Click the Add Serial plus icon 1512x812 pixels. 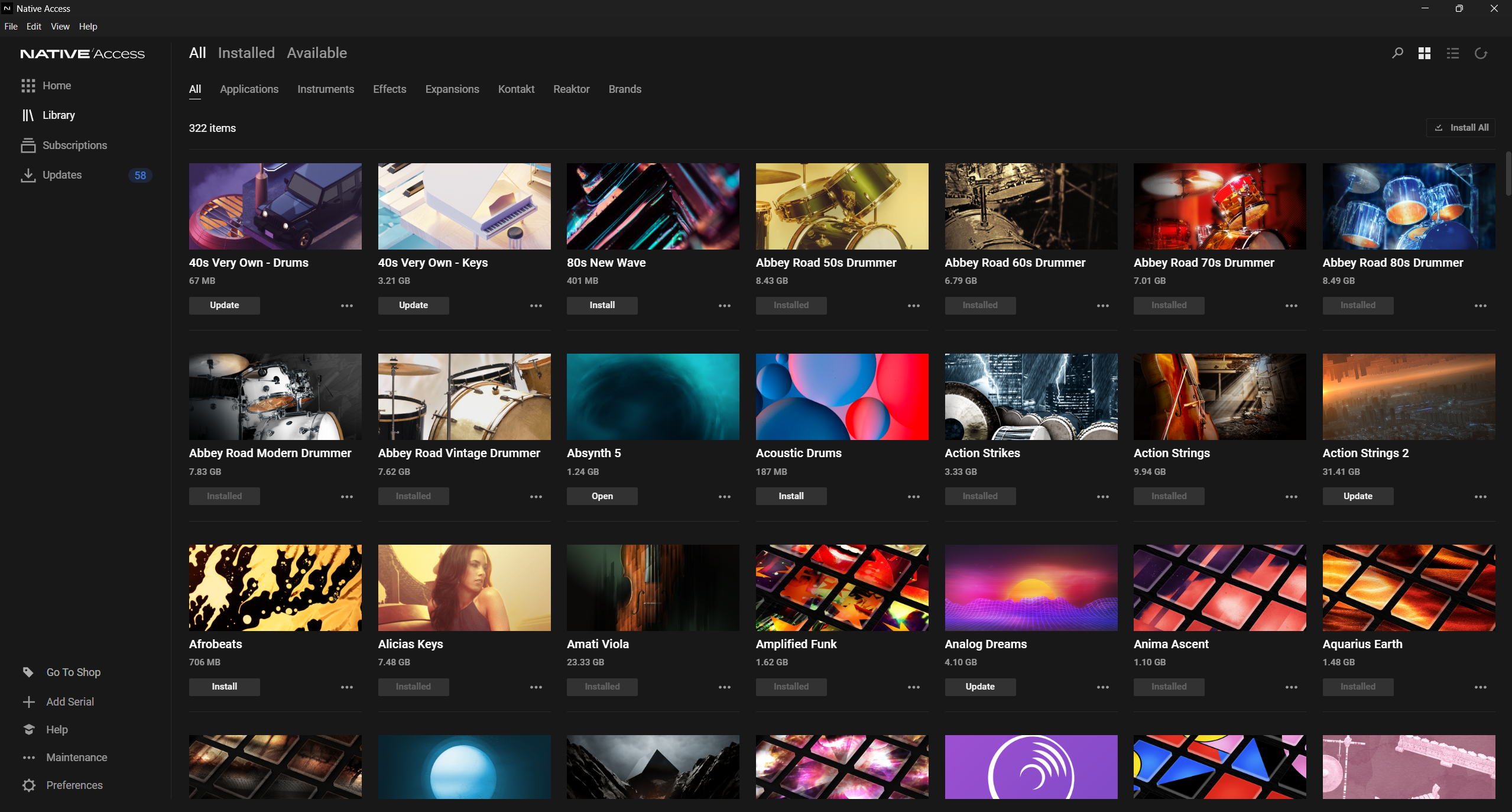pos(28,701)
